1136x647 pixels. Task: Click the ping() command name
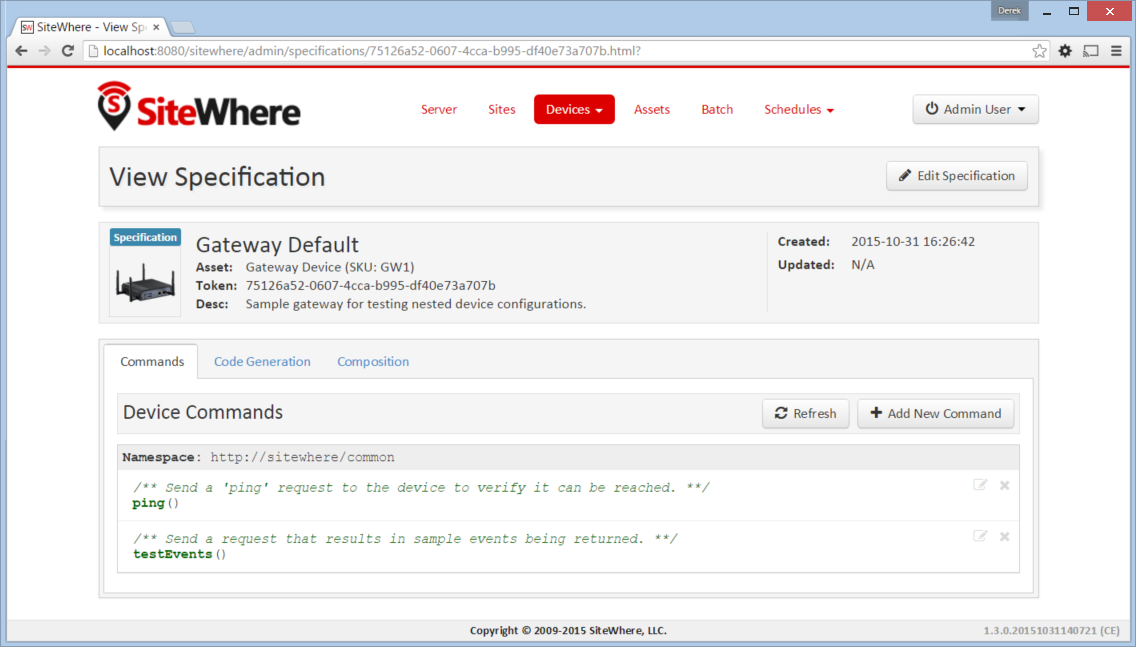(155, 504)
